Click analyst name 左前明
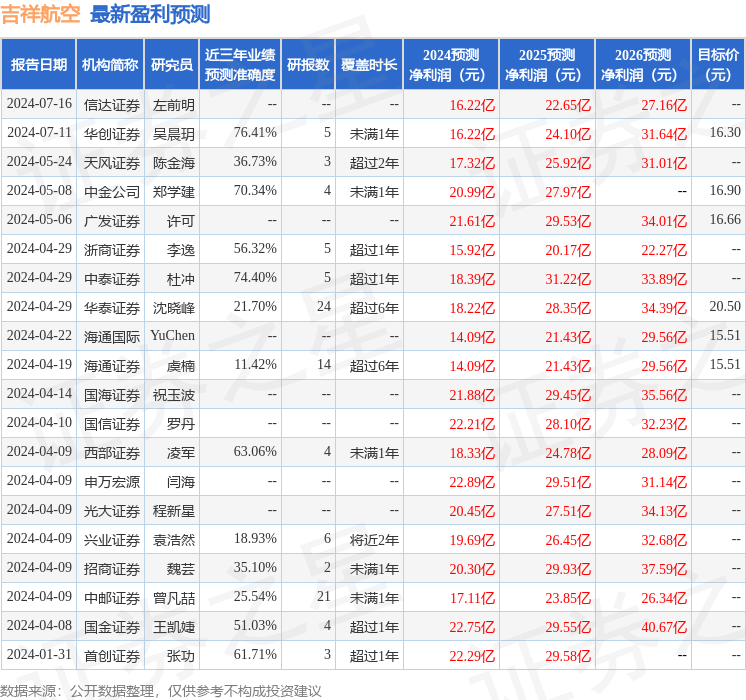This screenshot has width=746, height=700. 174,105
